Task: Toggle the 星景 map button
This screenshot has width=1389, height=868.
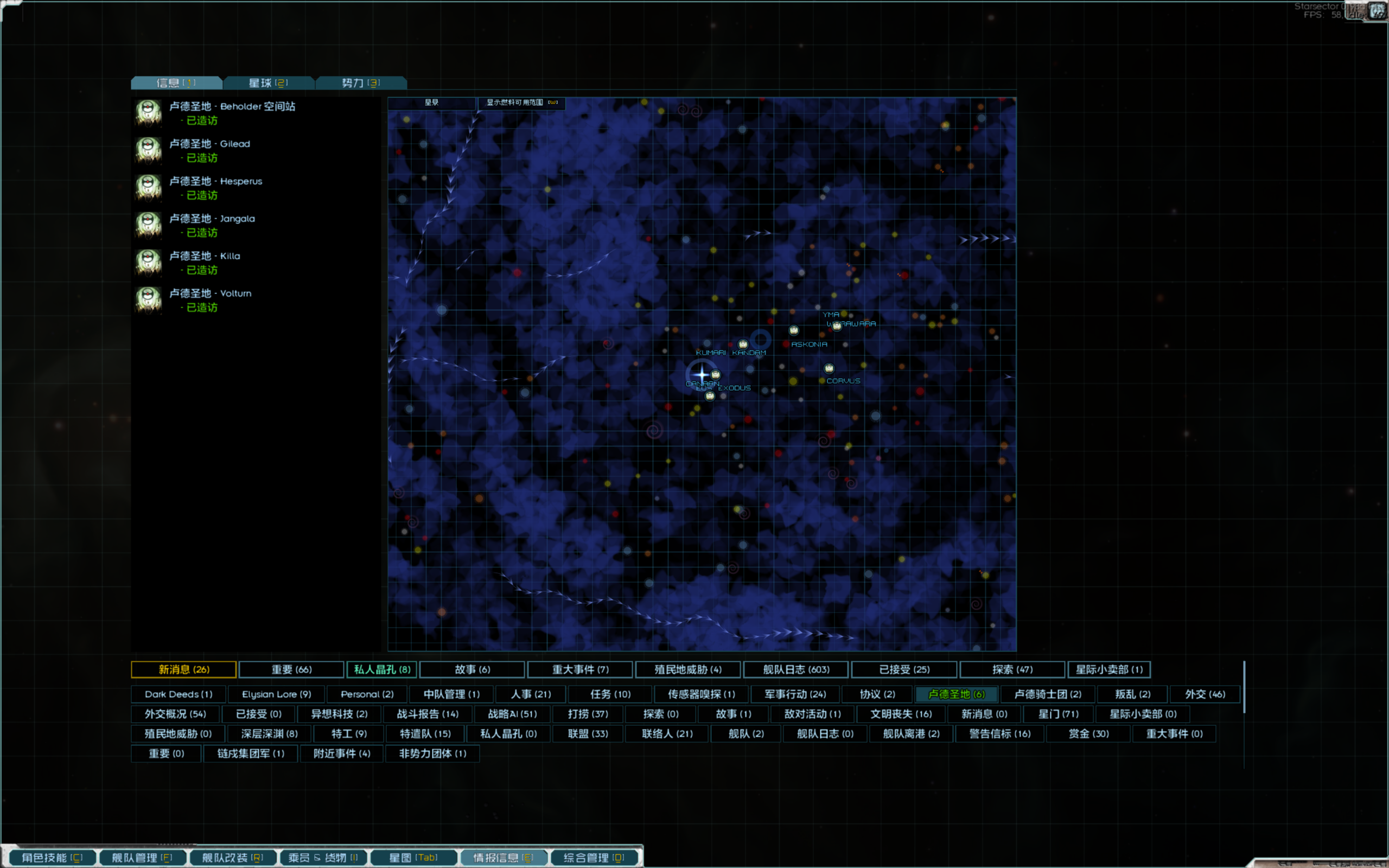Action: (432, 103)
